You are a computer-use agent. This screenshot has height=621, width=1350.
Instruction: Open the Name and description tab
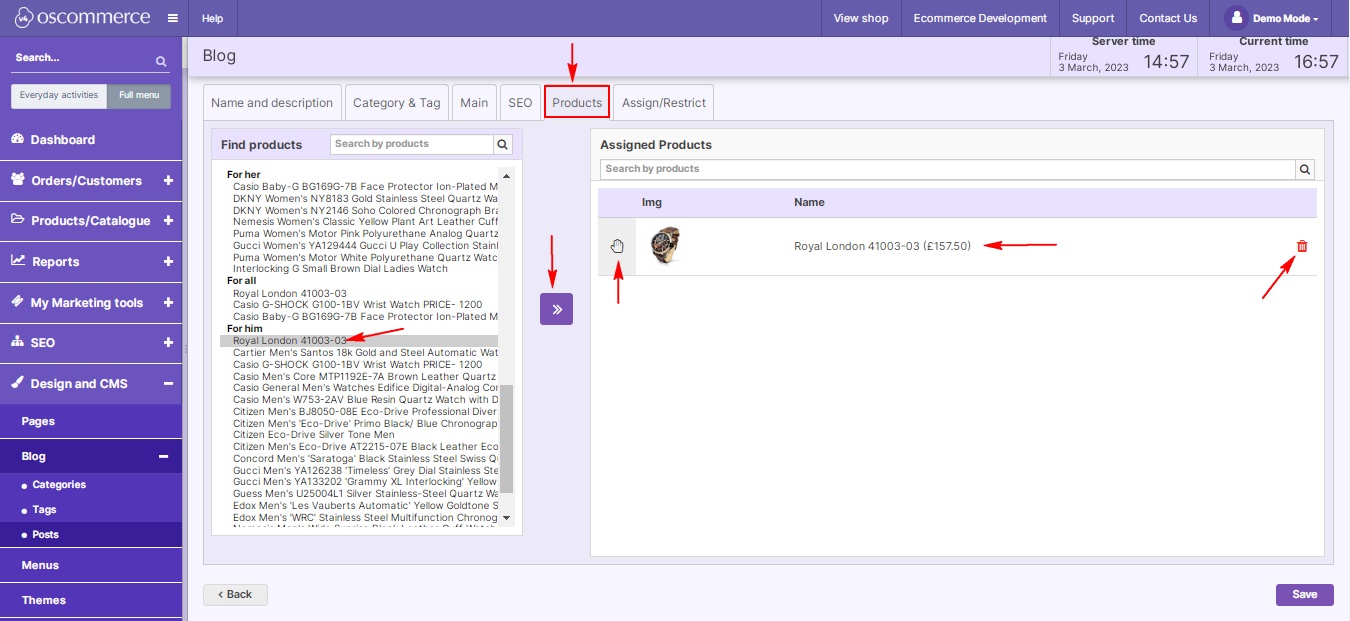272,102
